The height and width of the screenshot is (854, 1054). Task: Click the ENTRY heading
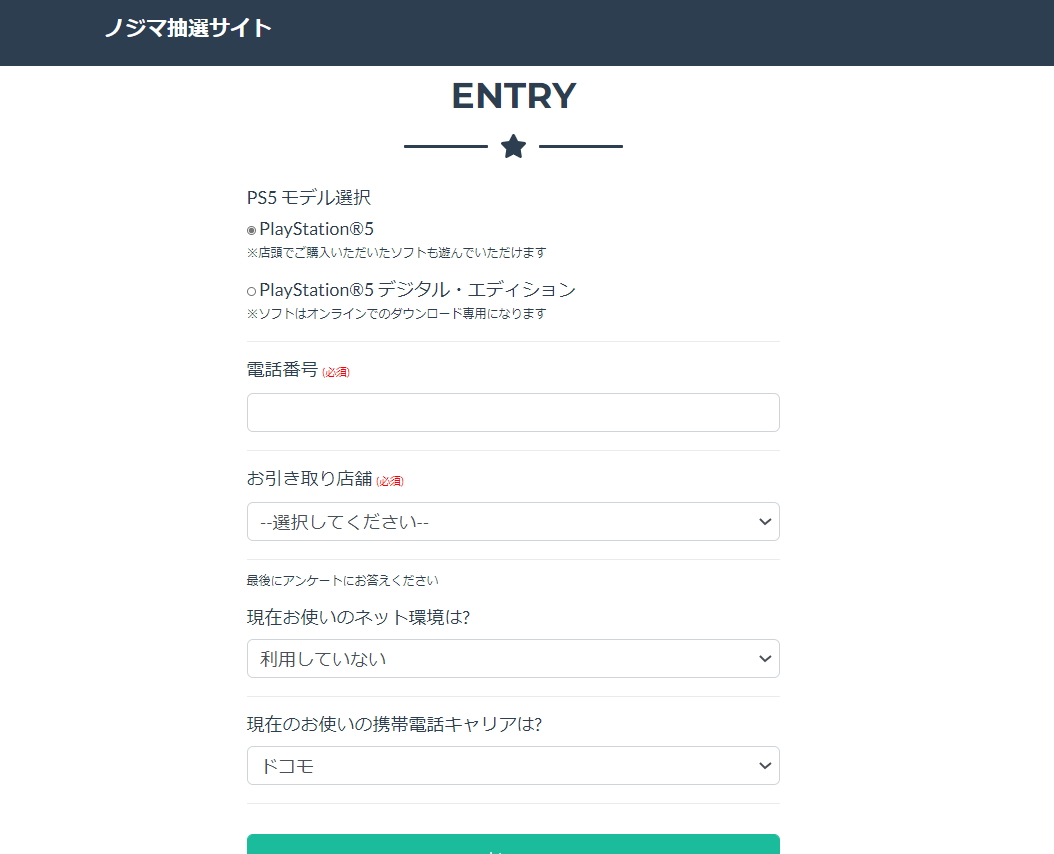click(x=513, y=96)
